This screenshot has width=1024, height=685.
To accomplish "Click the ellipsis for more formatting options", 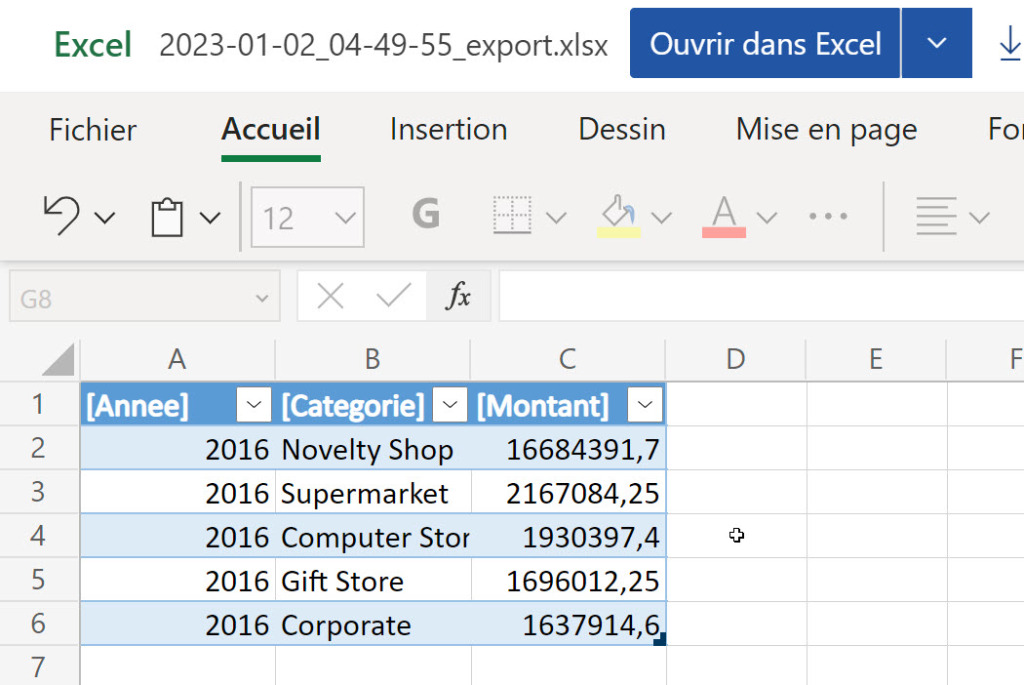I will click(828, 216).
